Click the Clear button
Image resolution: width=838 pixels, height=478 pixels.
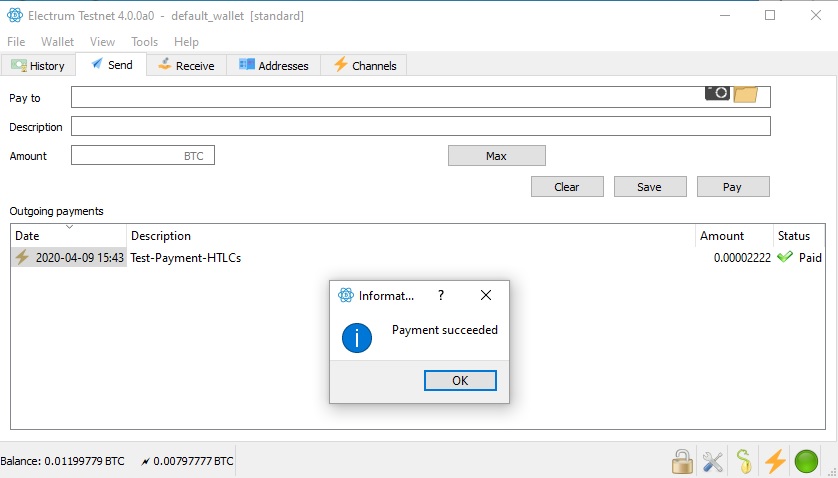[x=567, y=187]
